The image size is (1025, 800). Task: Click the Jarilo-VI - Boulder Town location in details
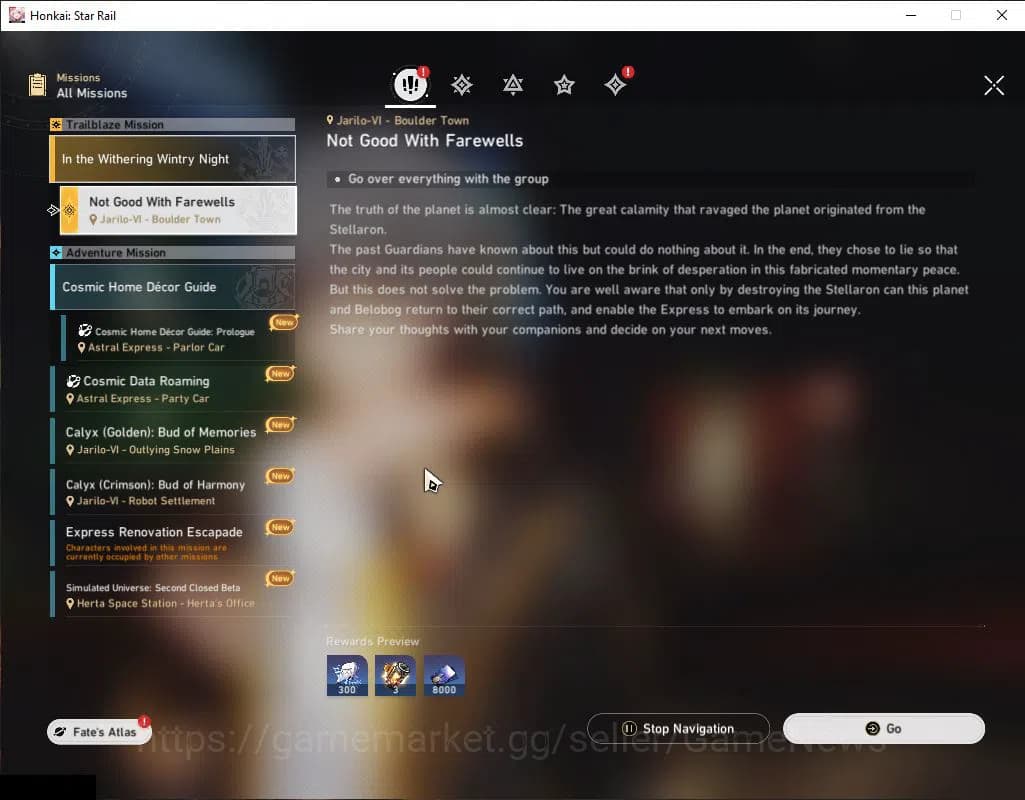[398, 120]
